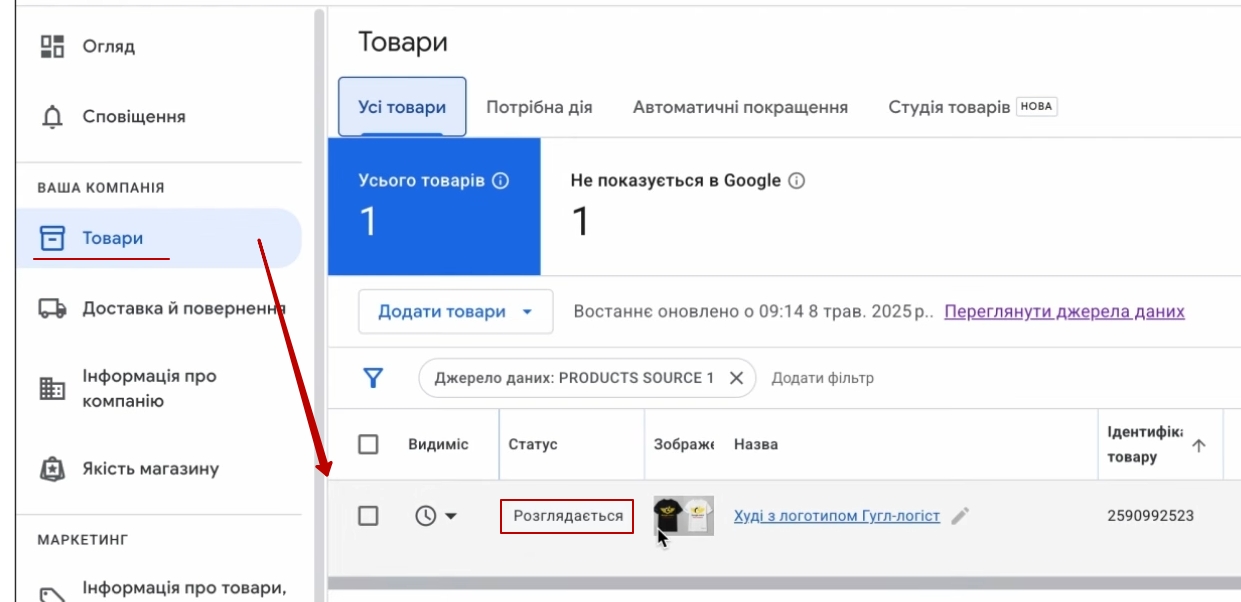This screenshot has width=1241, height=602.
Task: Open the Автоматичні покращення tab
Action: [x=740, y=107]
